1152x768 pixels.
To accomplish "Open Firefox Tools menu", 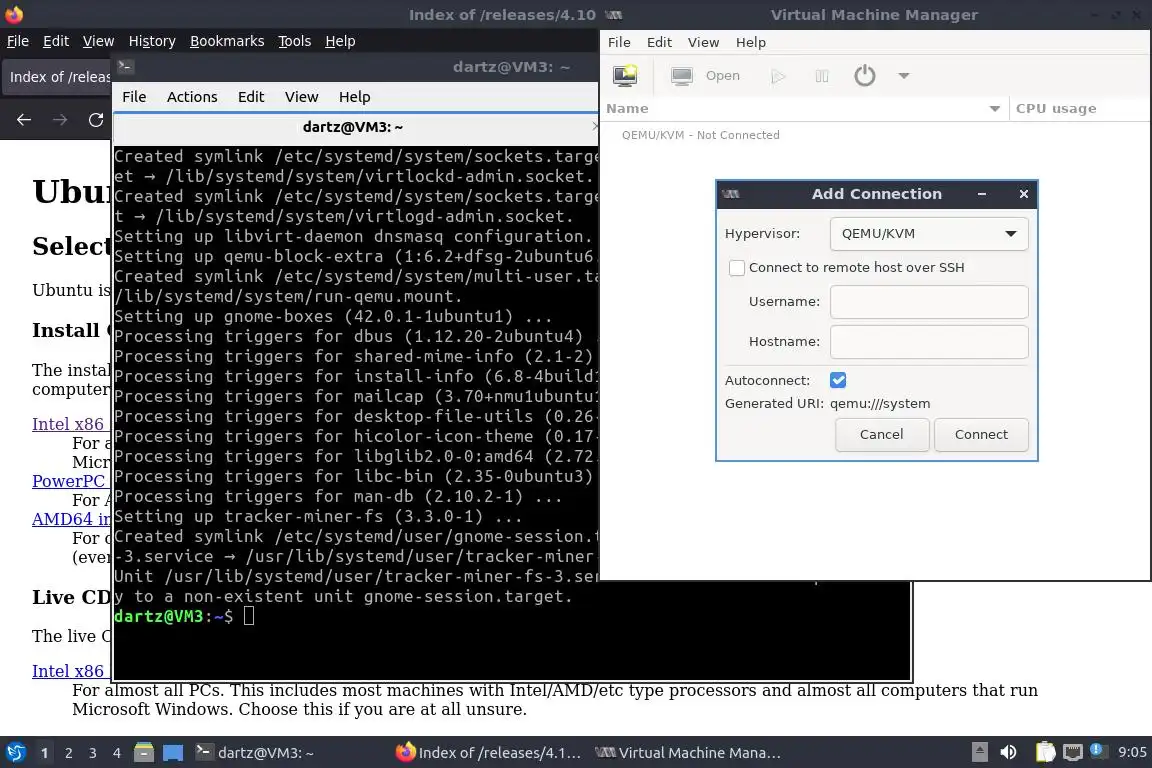I will point(295,41).
